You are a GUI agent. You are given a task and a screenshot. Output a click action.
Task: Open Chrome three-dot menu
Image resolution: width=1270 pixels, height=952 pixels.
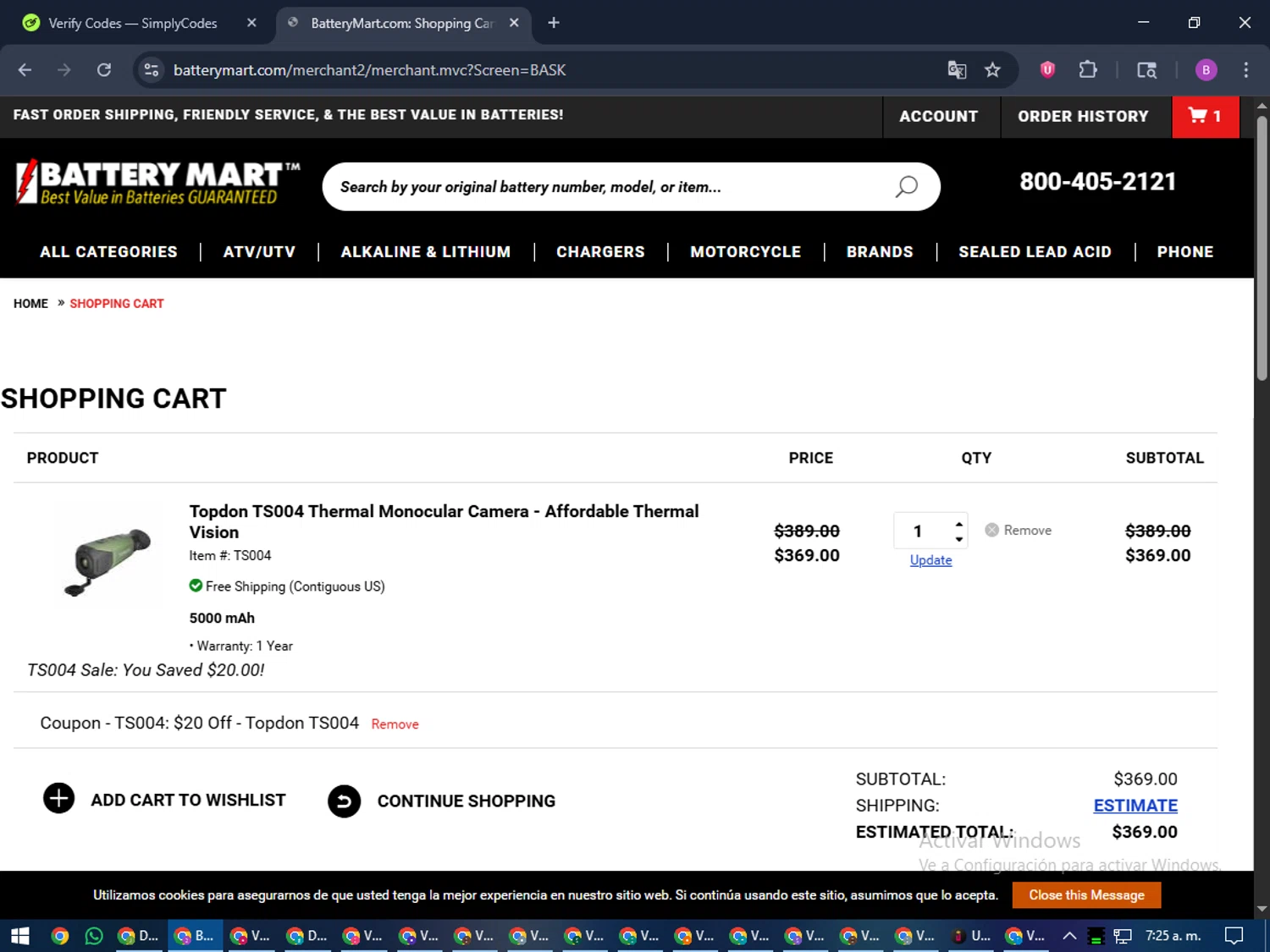1245,70
